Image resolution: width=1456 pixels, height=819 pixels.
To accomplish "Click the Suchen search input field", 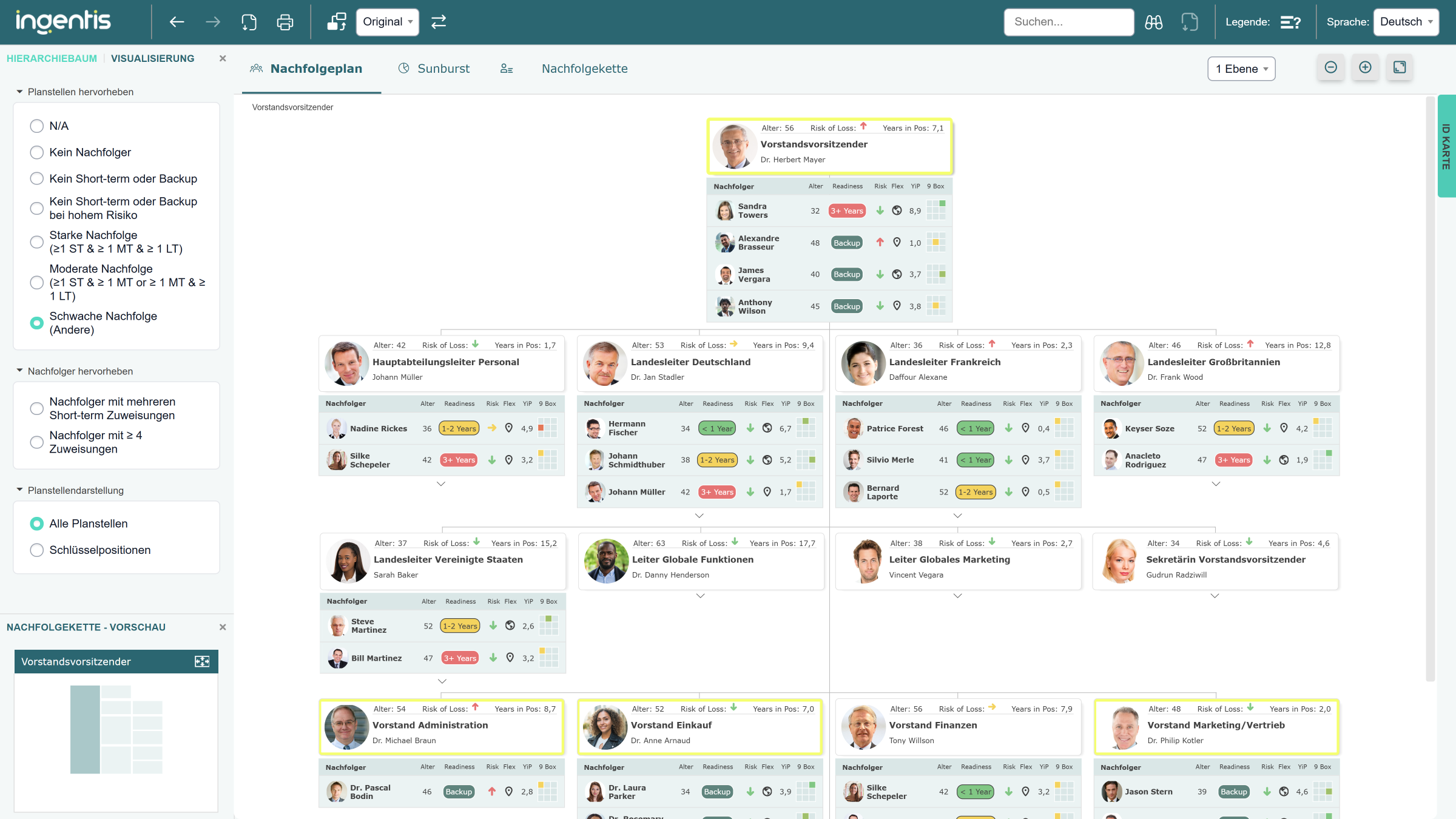I will [x=1068, y=22].
